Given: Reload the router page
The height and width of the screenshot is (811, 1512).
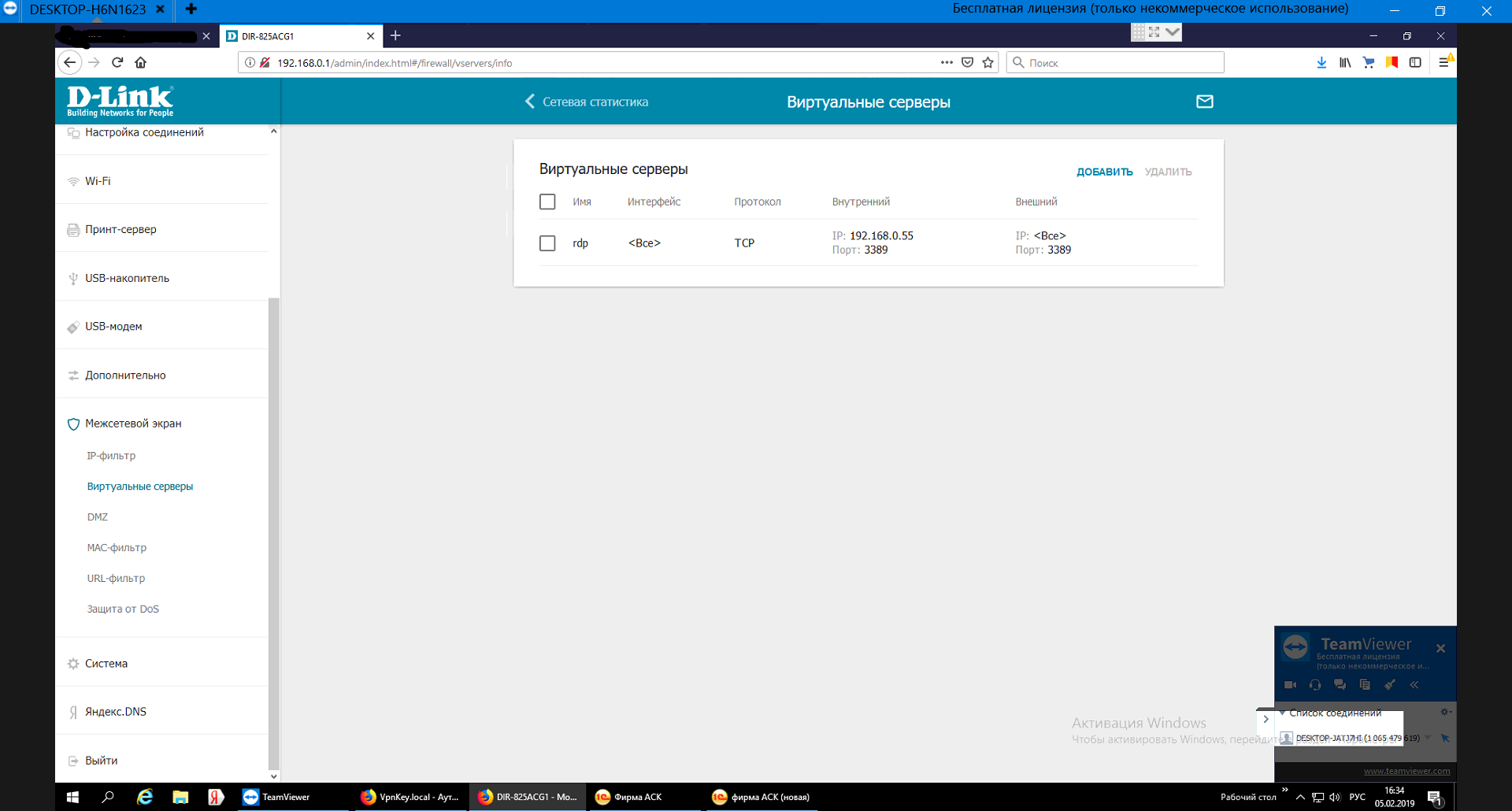Looking at the screenshot, I should (x=117, y=62).
